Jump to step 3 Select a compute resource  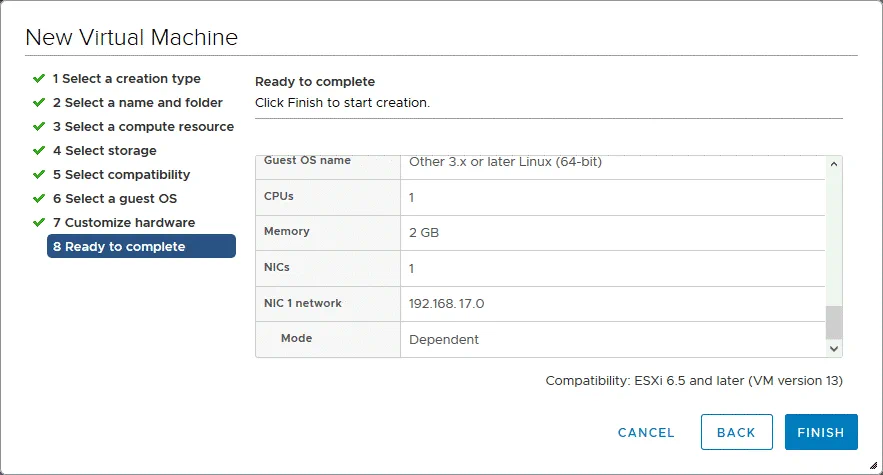(143, 127)
